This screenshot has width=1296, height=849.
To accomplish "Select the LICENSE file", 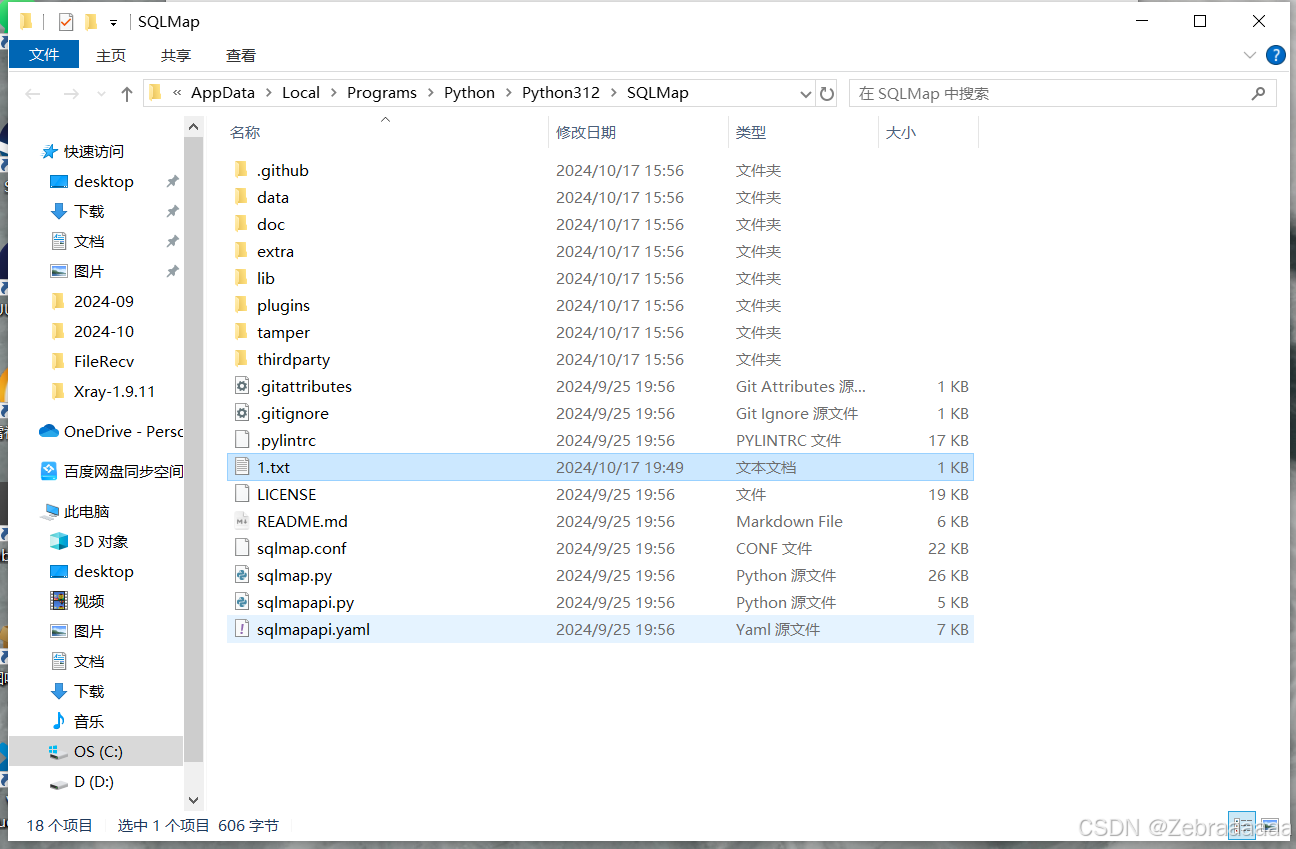I will tap(600, 494).
